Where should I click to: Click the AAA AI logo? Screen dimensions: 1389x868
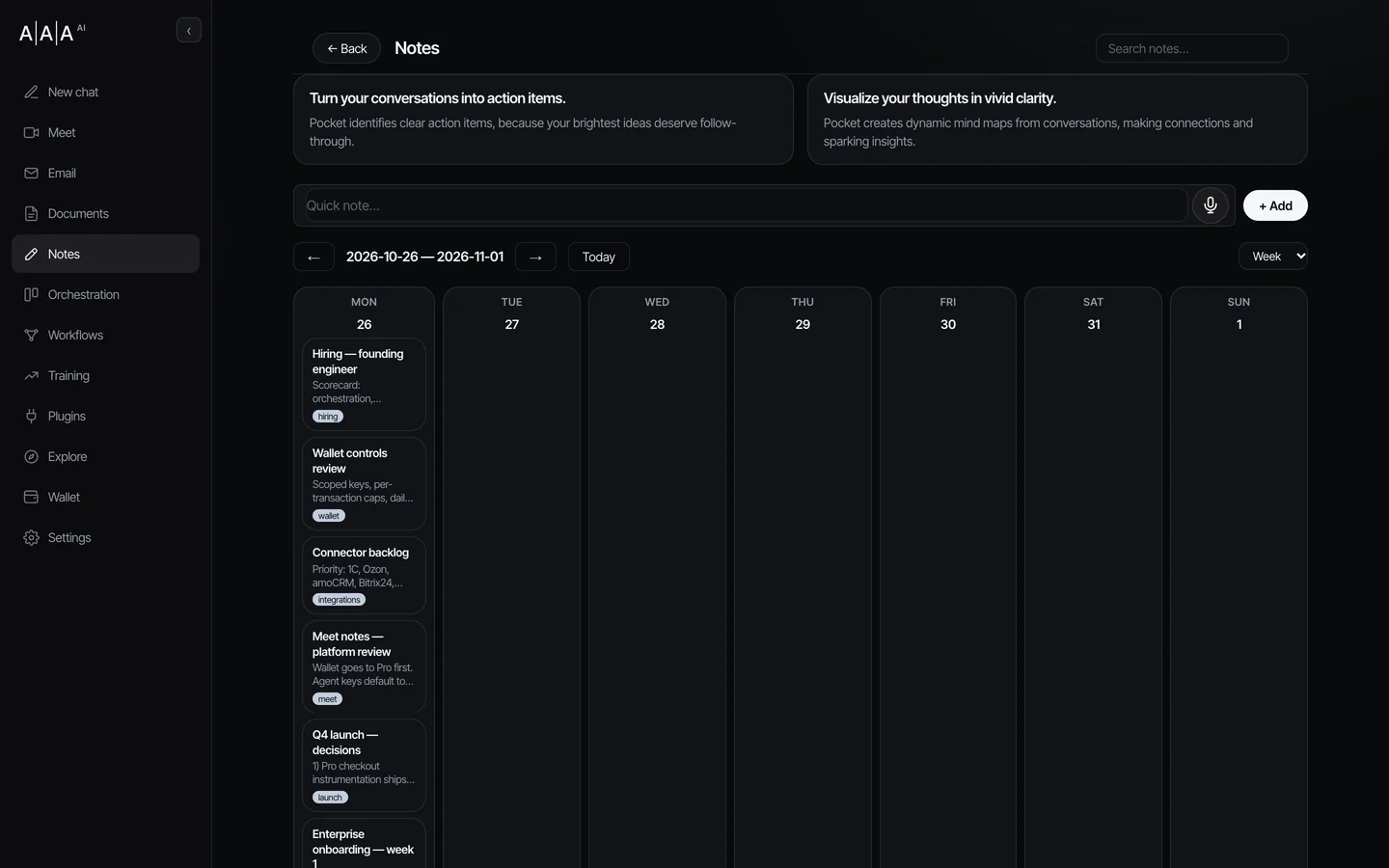(52, 33)
